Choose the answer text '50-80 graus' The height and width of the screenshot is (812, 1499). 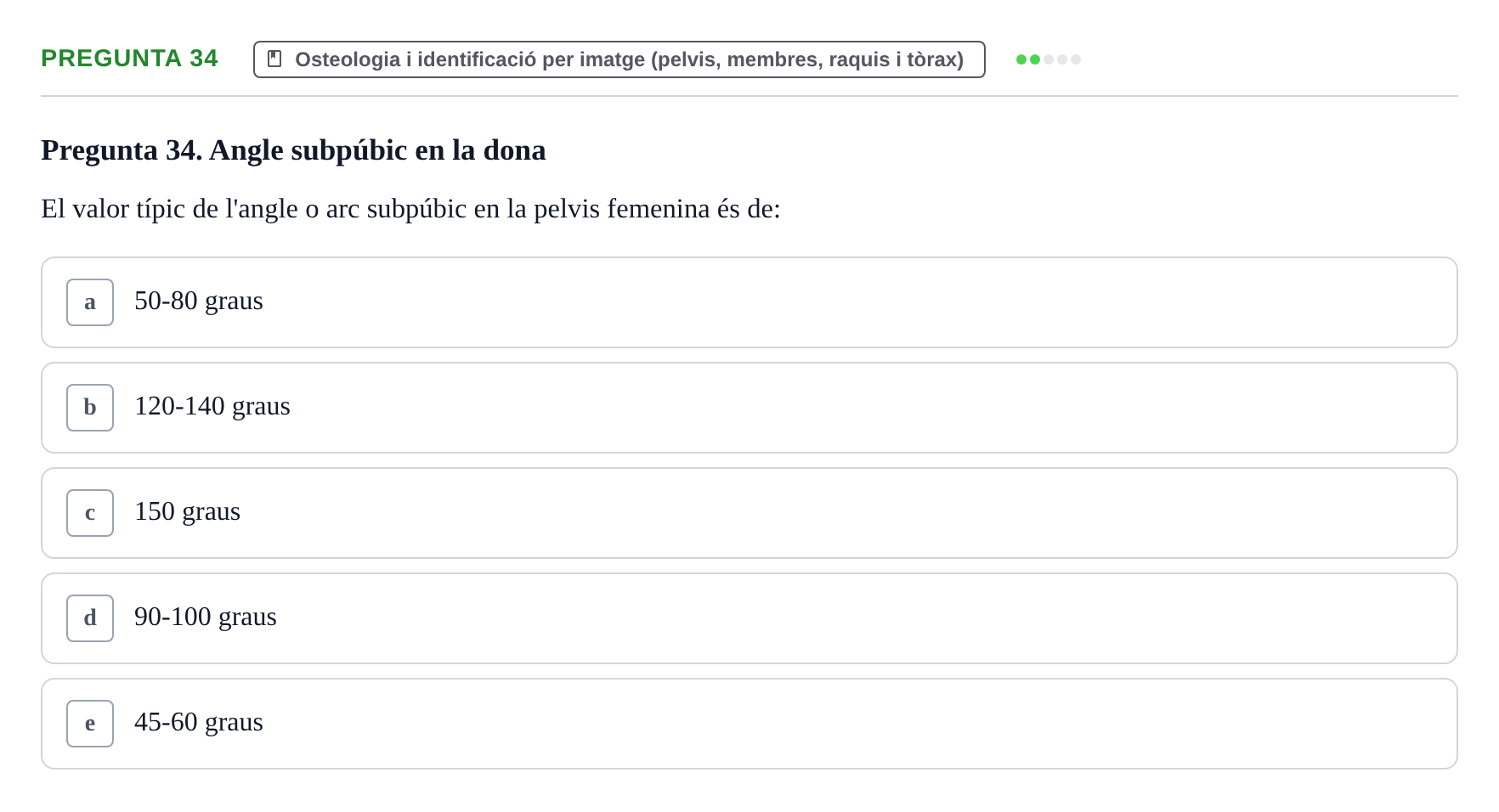199,301
